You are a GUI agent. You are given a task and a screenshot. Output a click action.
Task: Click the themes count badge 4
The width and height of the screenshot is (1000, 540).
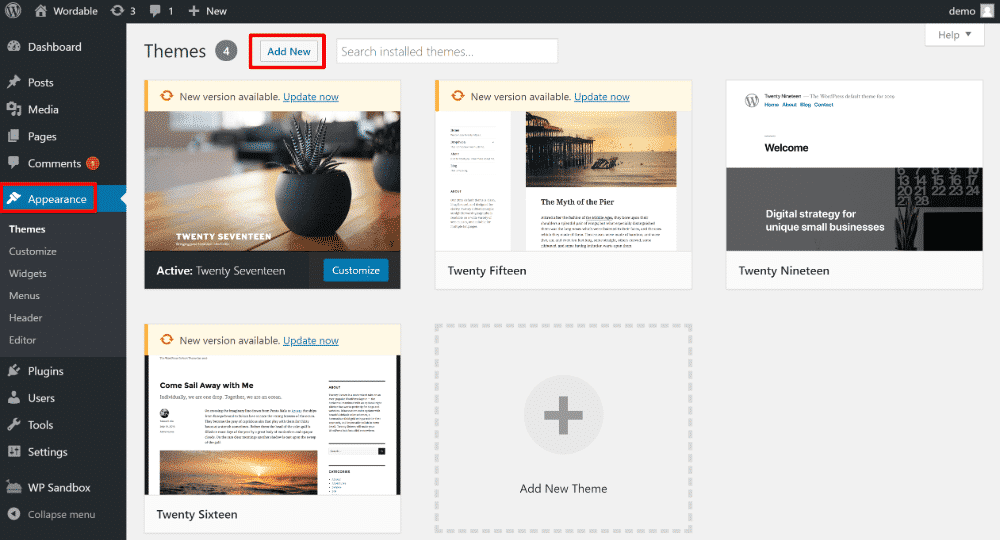pos(226,51)
